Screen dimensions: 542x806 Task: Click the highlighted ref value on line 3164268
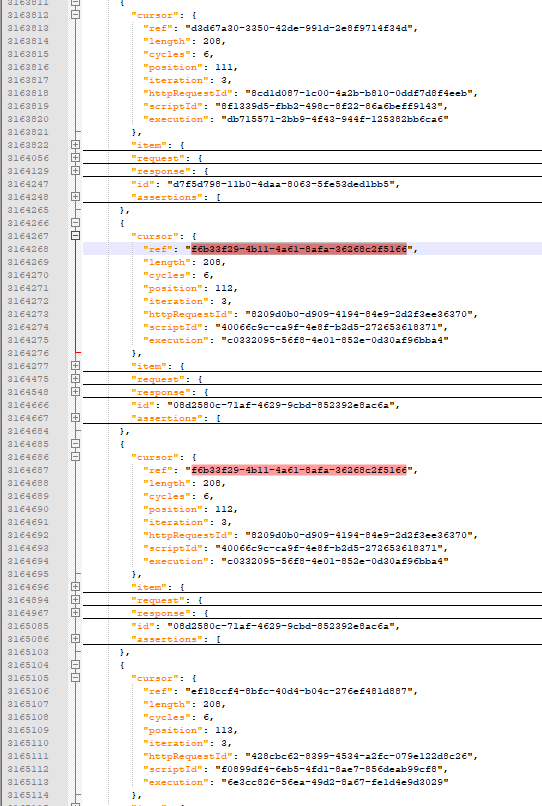(299, 249)
